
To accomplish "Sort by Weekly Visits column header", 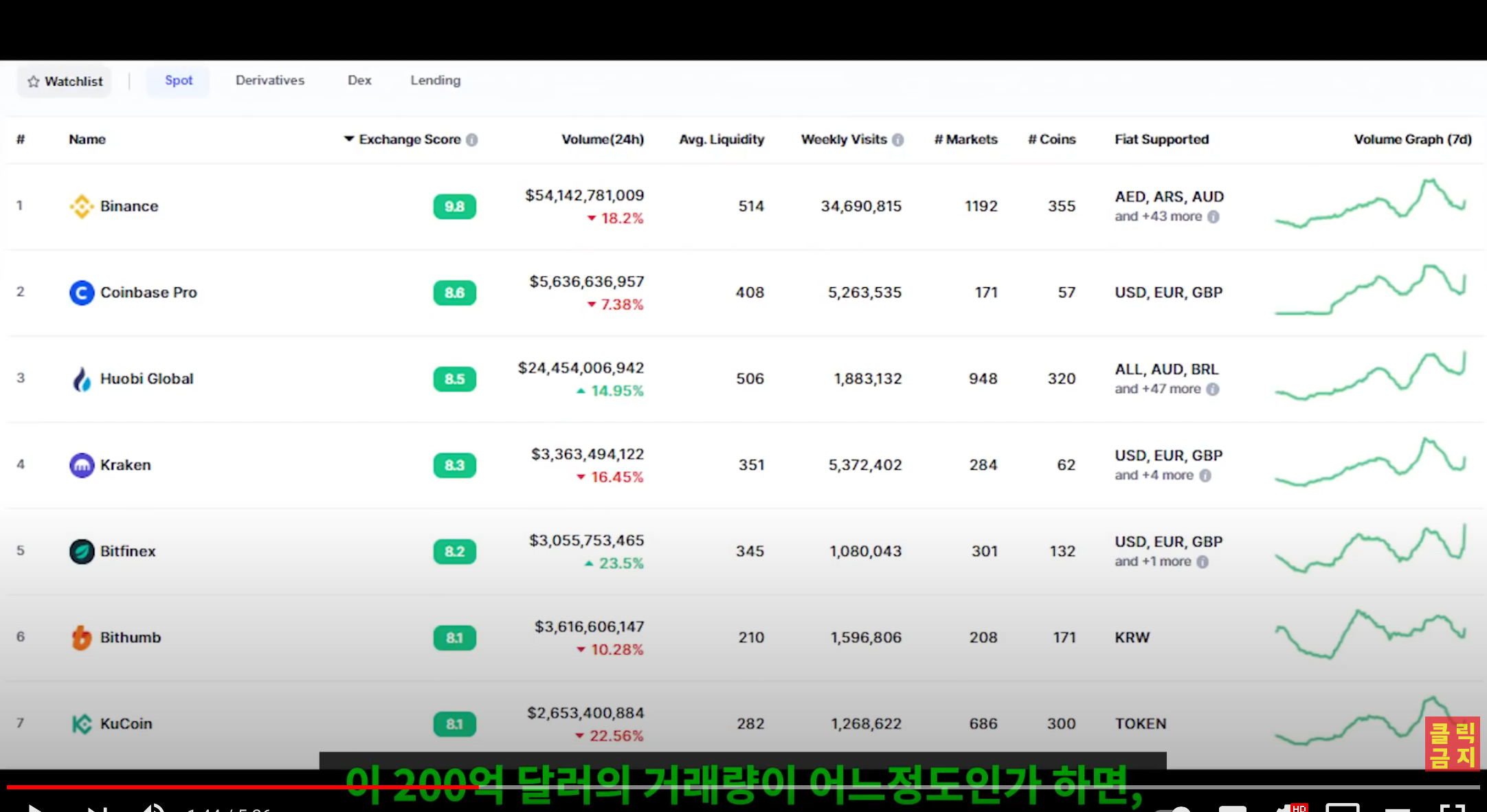I will [844, 139].
